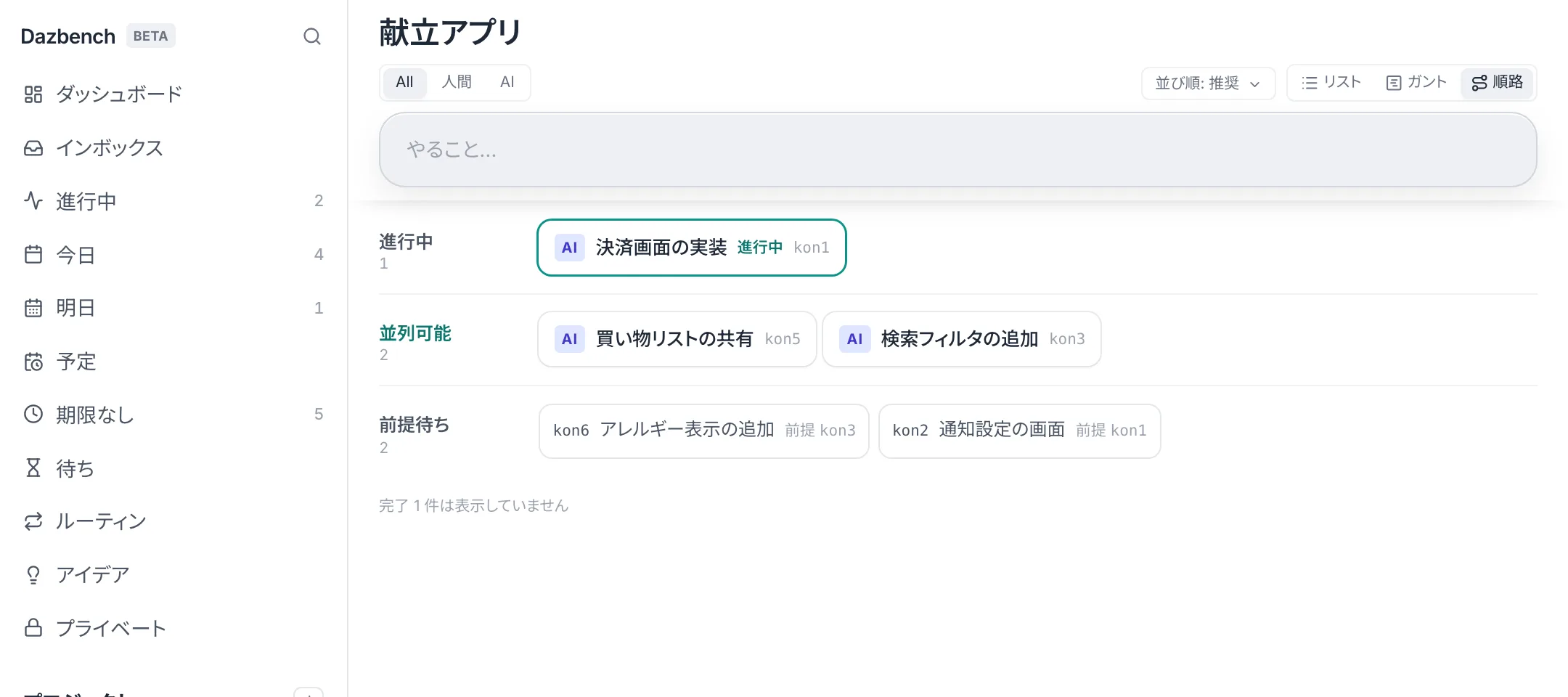The image size is (1568, 697).
Task: Click the 進行中 status label on kon1 card
Action: 760,248
